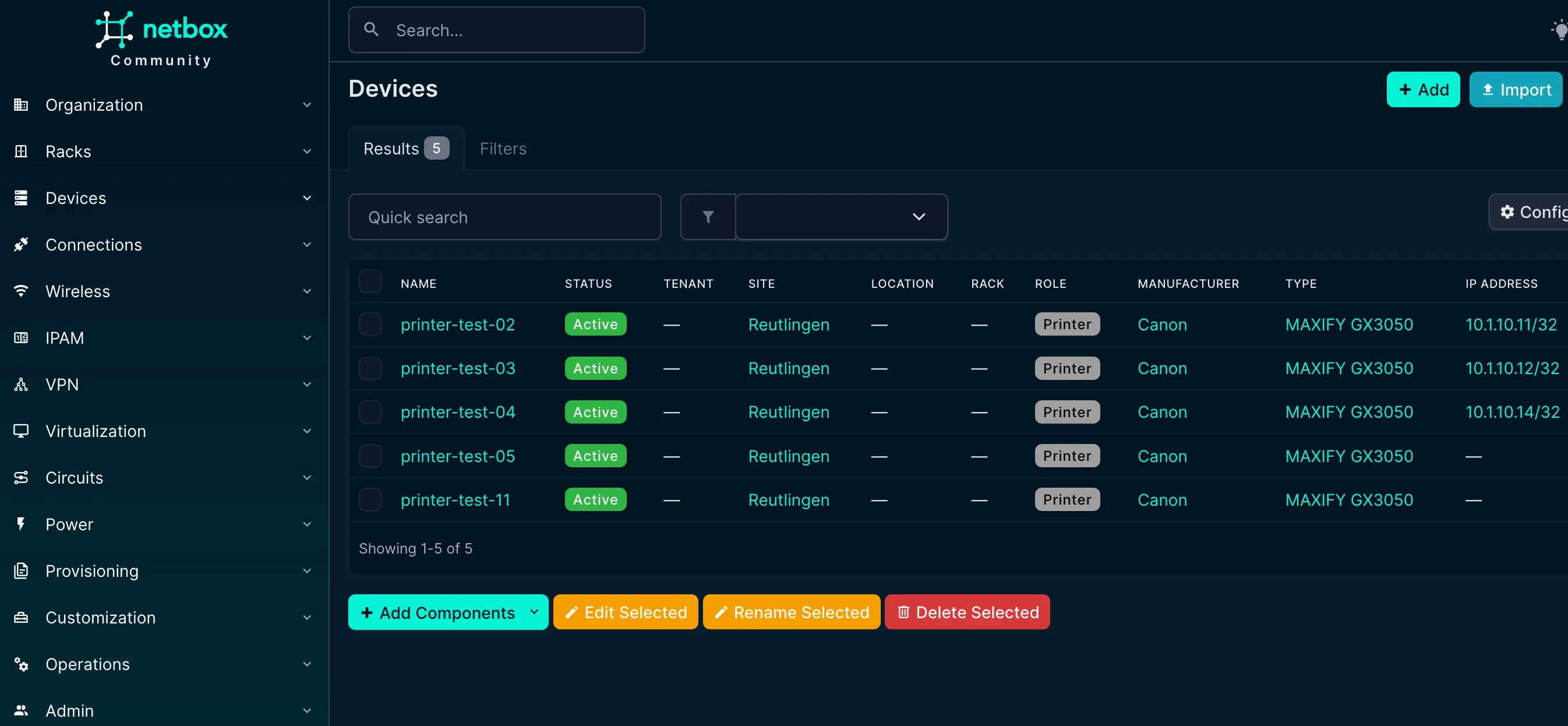The image size is (1568, 726).
Task: Sort by the IP ADDRESS column header
Action: click(x=1501, y=284)
